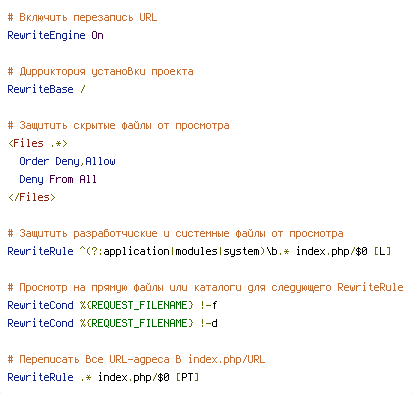Viewport: 412px width, 394px height.
Task: Click the comment about разработчиские и системные файлы
Action: point(175,234)
